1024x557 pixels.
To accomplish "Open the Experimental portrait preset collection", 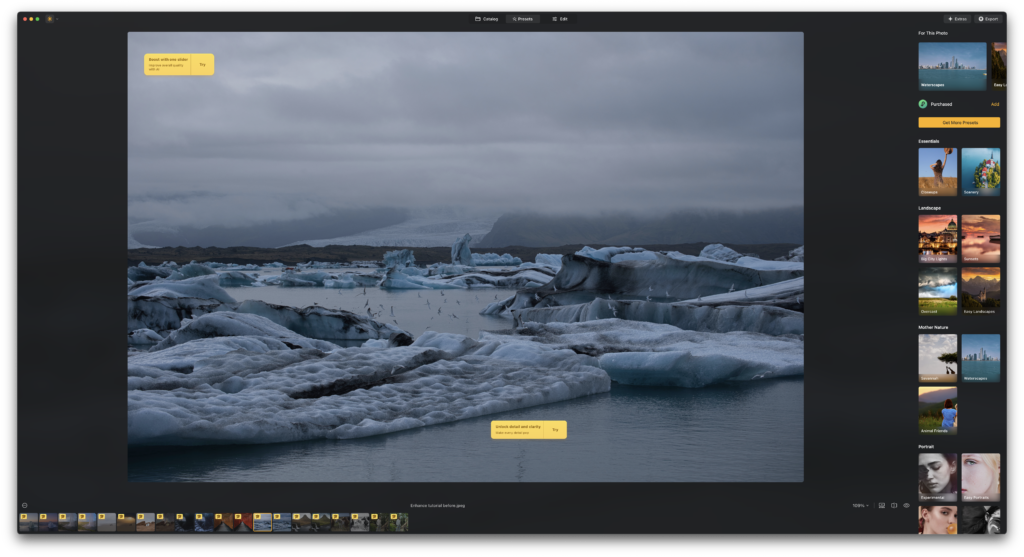I will [x=938, y=477].
